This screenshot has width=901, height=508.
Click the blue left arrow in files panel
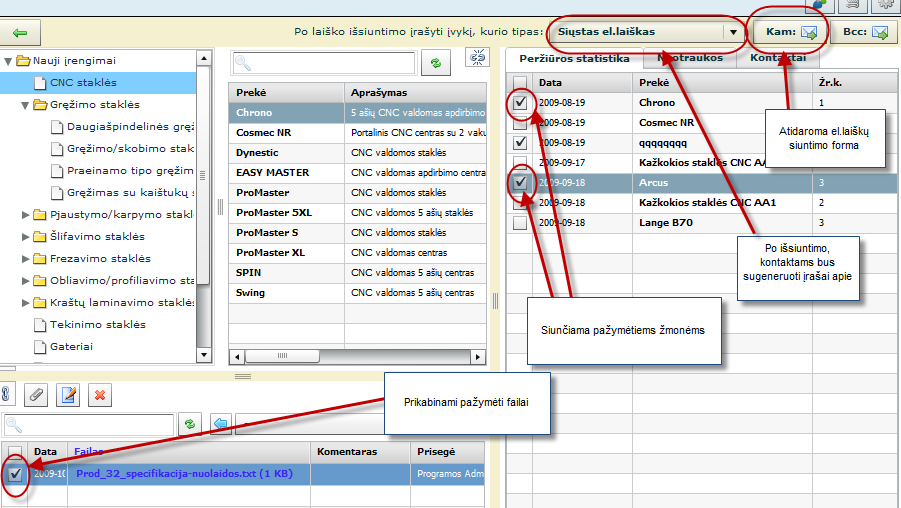(x=221, y=424)
